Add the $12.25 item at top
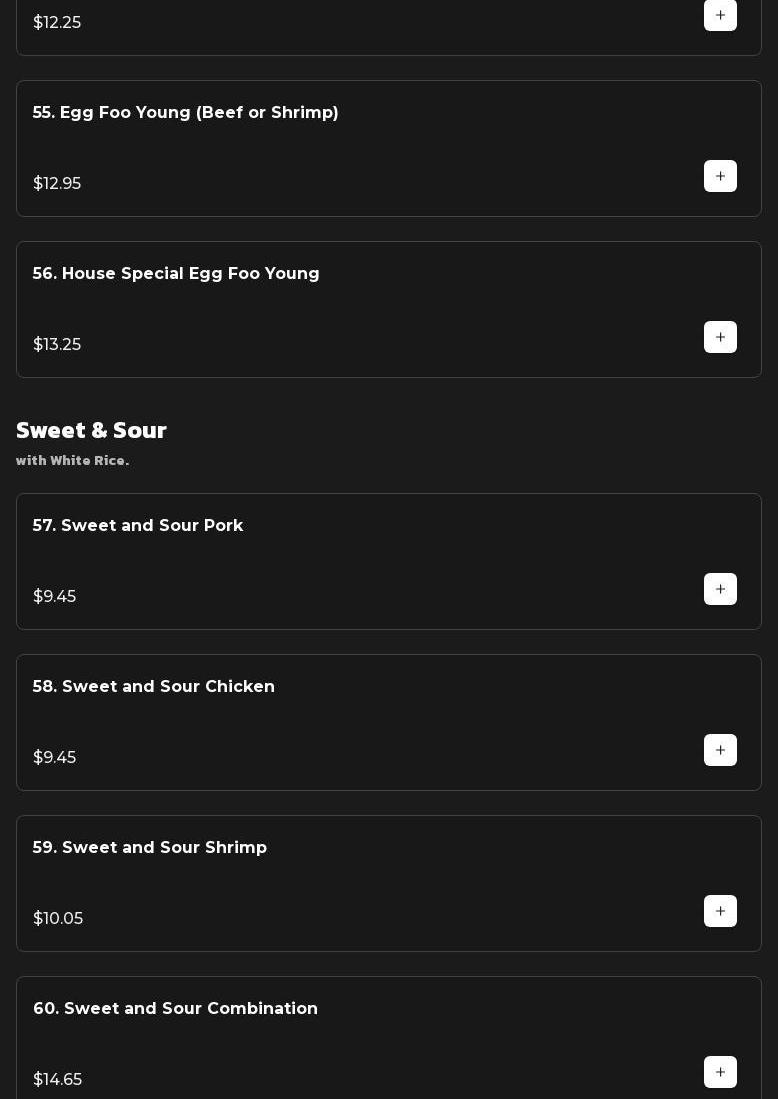 (720, 15)
